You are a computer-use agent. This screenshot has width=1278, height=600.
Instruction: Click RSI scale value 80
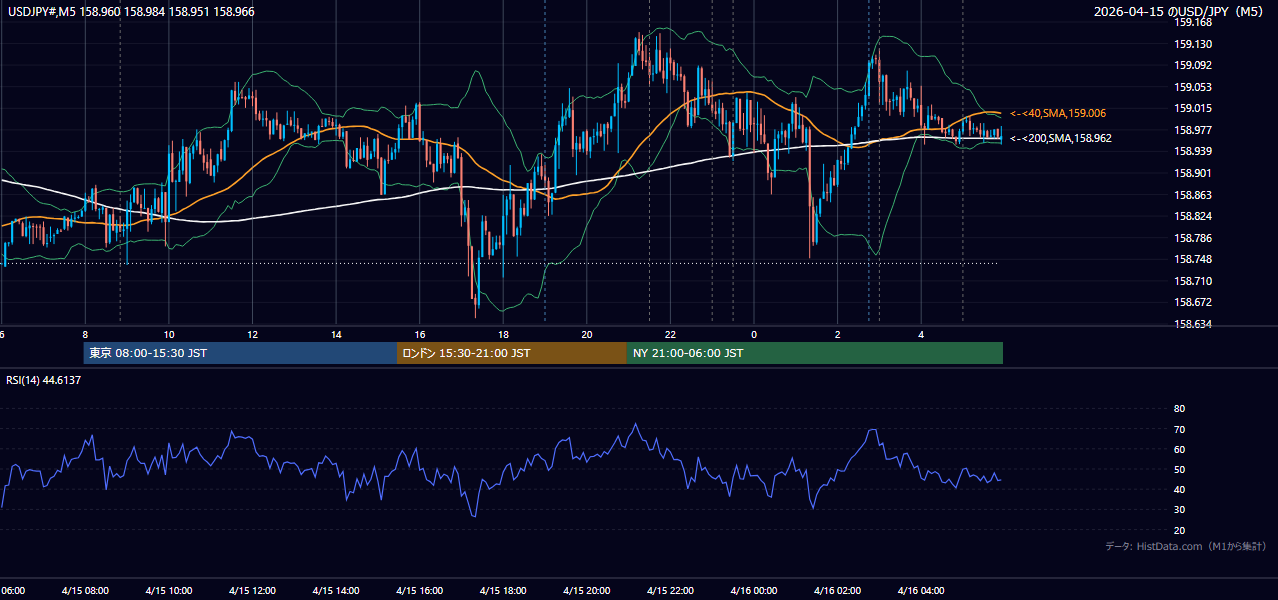[x=1179, y=409]
